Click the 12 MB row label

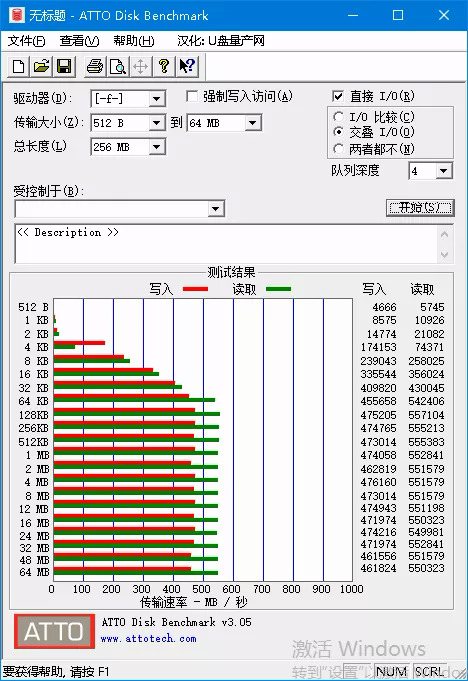pyautogui.click(x=34, y=509)
